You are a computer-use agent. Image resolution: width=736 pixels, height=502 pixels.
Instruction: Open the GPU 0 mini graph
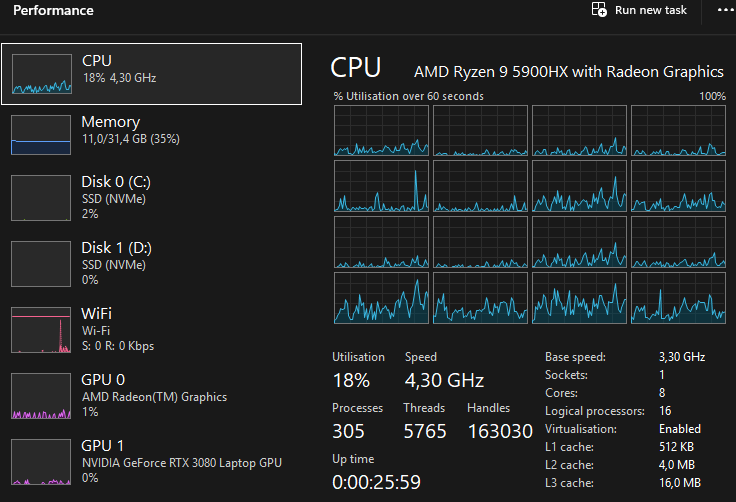click(x=42, y=395)
